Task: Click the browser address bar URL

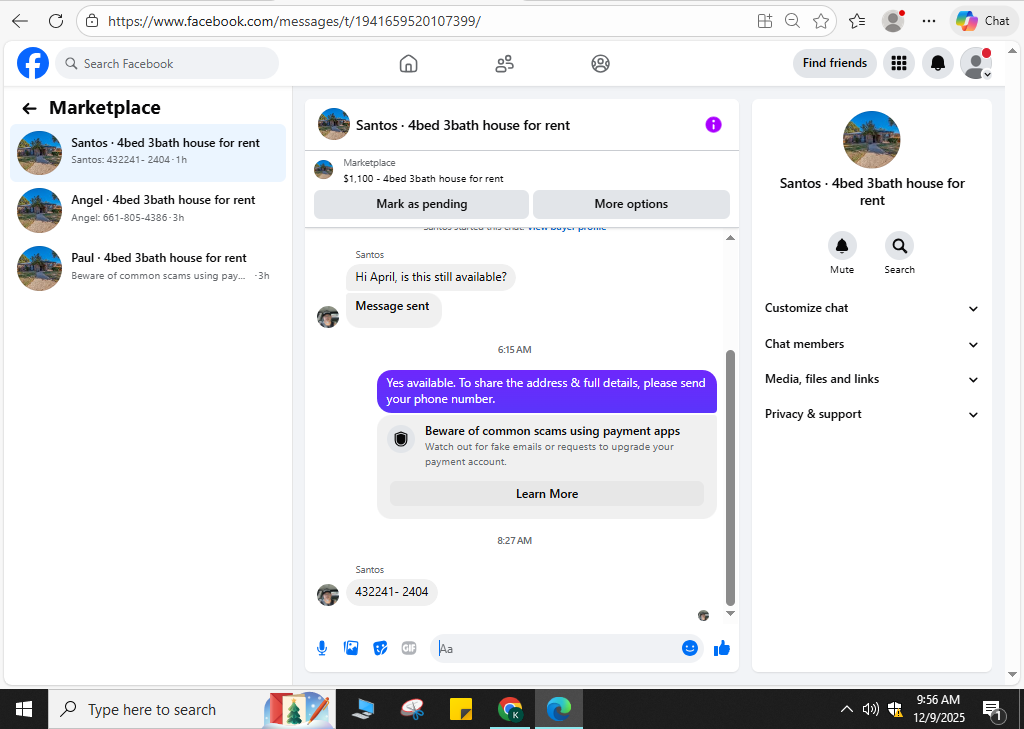Action: tap(294, 21)
